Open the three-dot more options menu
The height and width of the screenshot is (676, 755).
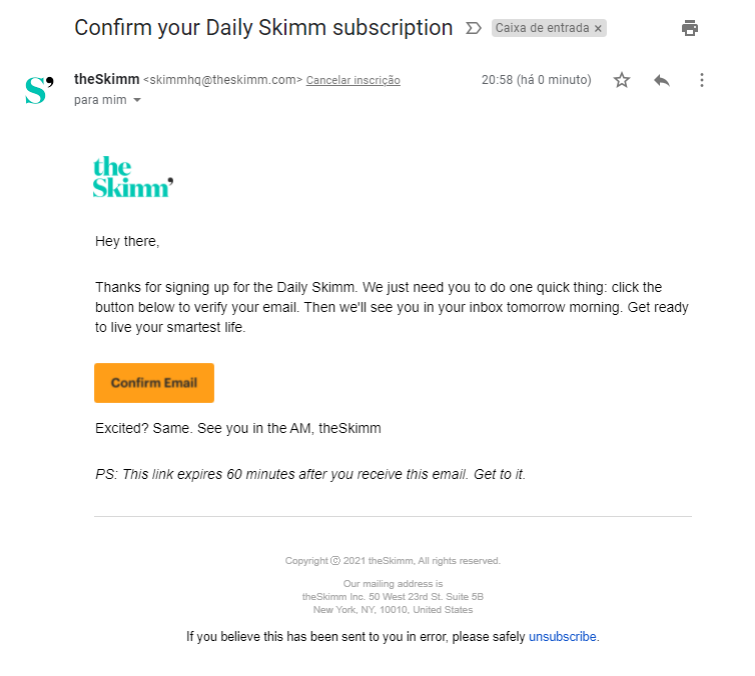(702, 80)
